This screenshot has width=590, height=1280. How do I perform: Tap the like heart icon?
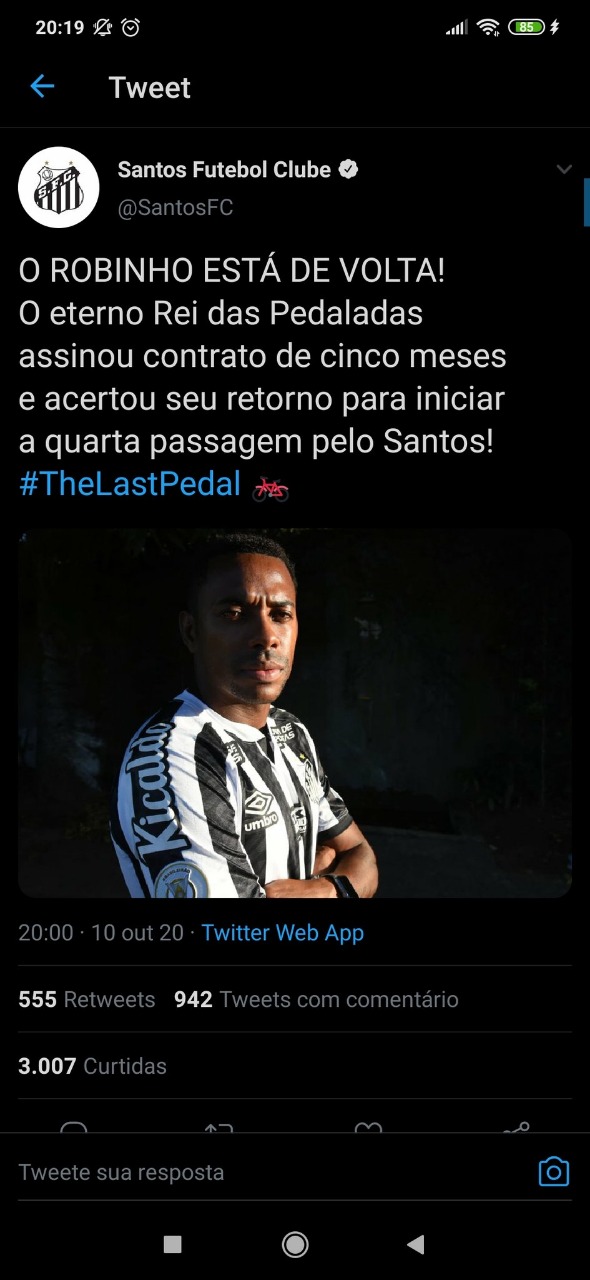[369, 1128]
